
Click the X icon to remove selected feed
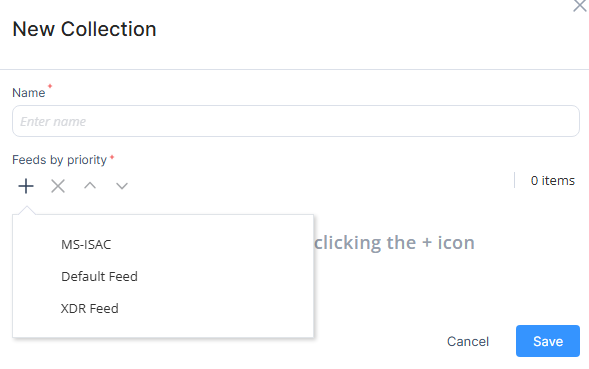click(58, 186)
